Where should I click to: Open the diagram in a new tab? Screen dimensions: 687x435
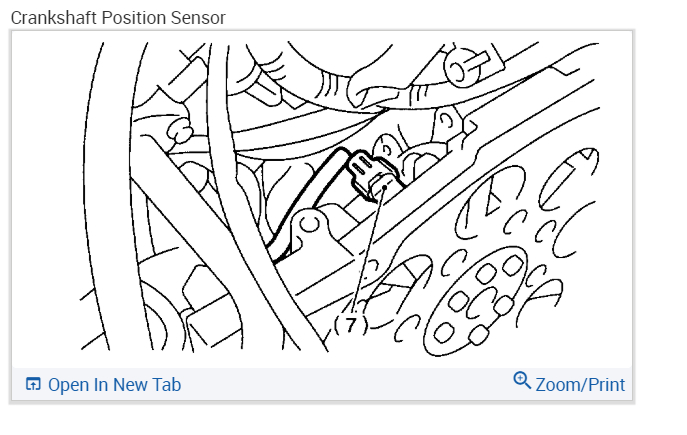(114, 385)
